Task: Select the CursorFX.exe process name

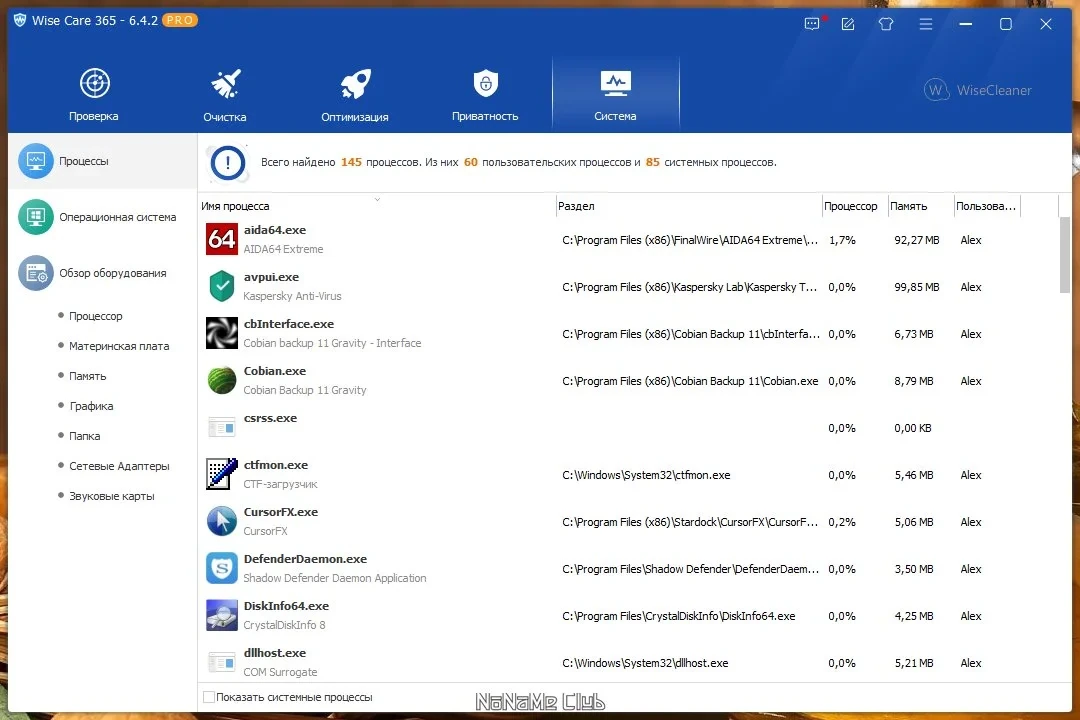Action: 280,512
